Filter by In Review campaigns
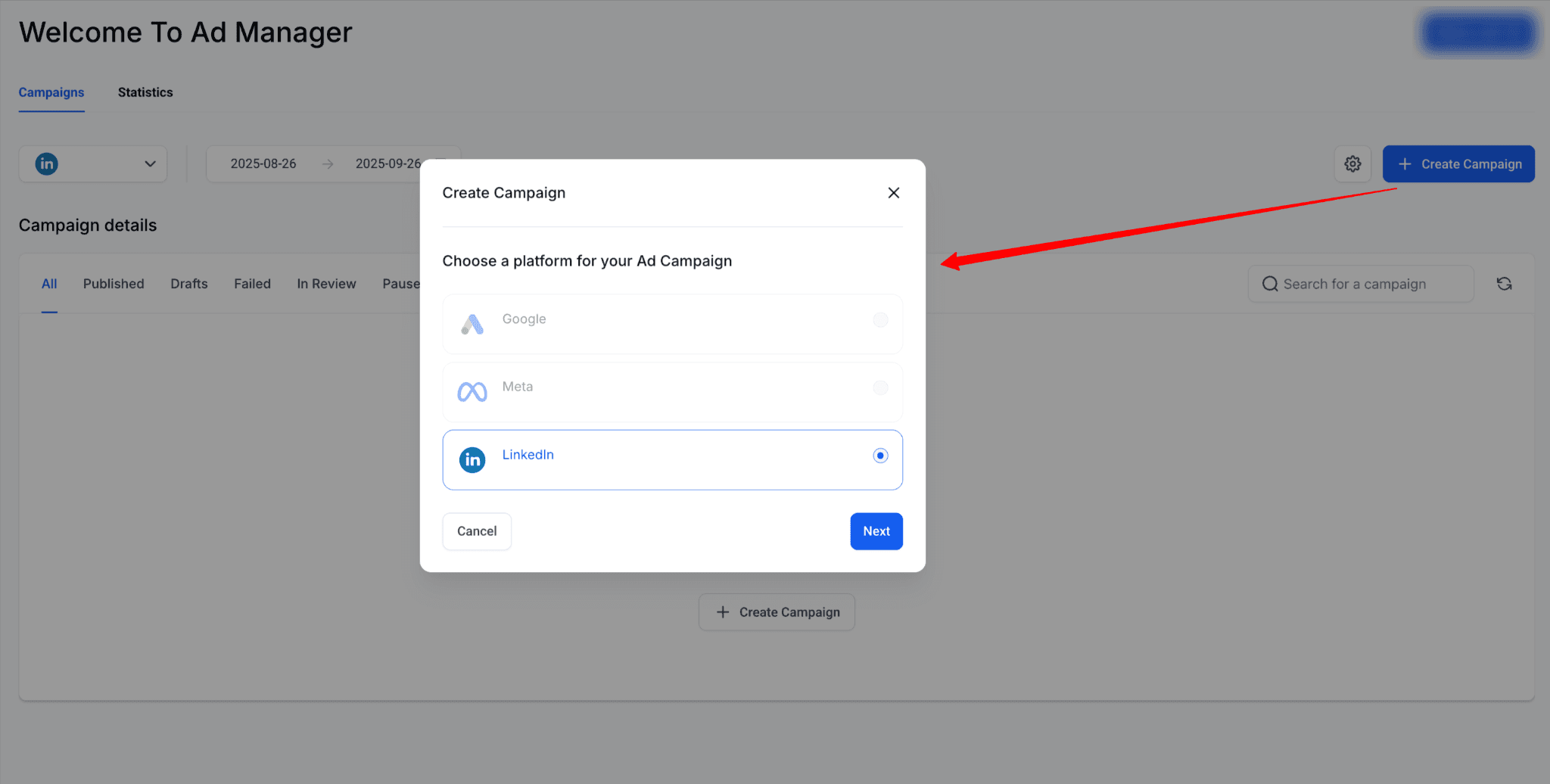This screenshot has width=1550, height=784. 326,284
